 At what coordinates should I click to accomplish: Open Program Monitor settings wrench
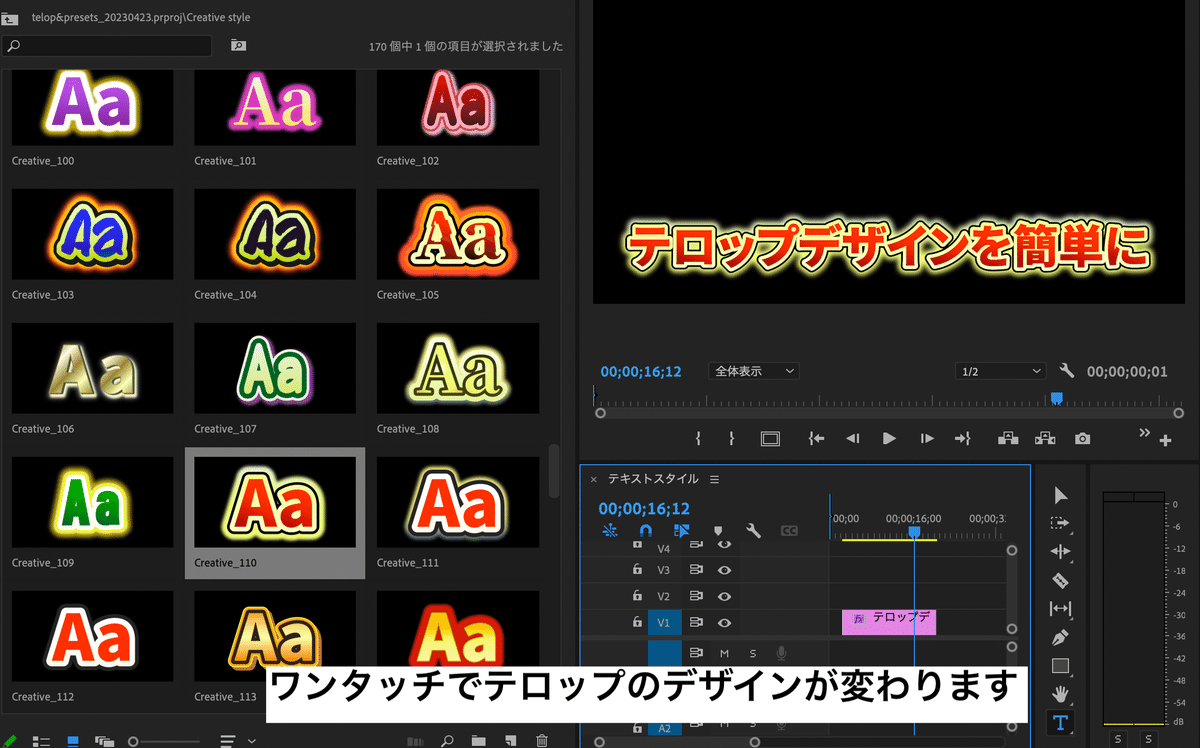[1067, 371]
